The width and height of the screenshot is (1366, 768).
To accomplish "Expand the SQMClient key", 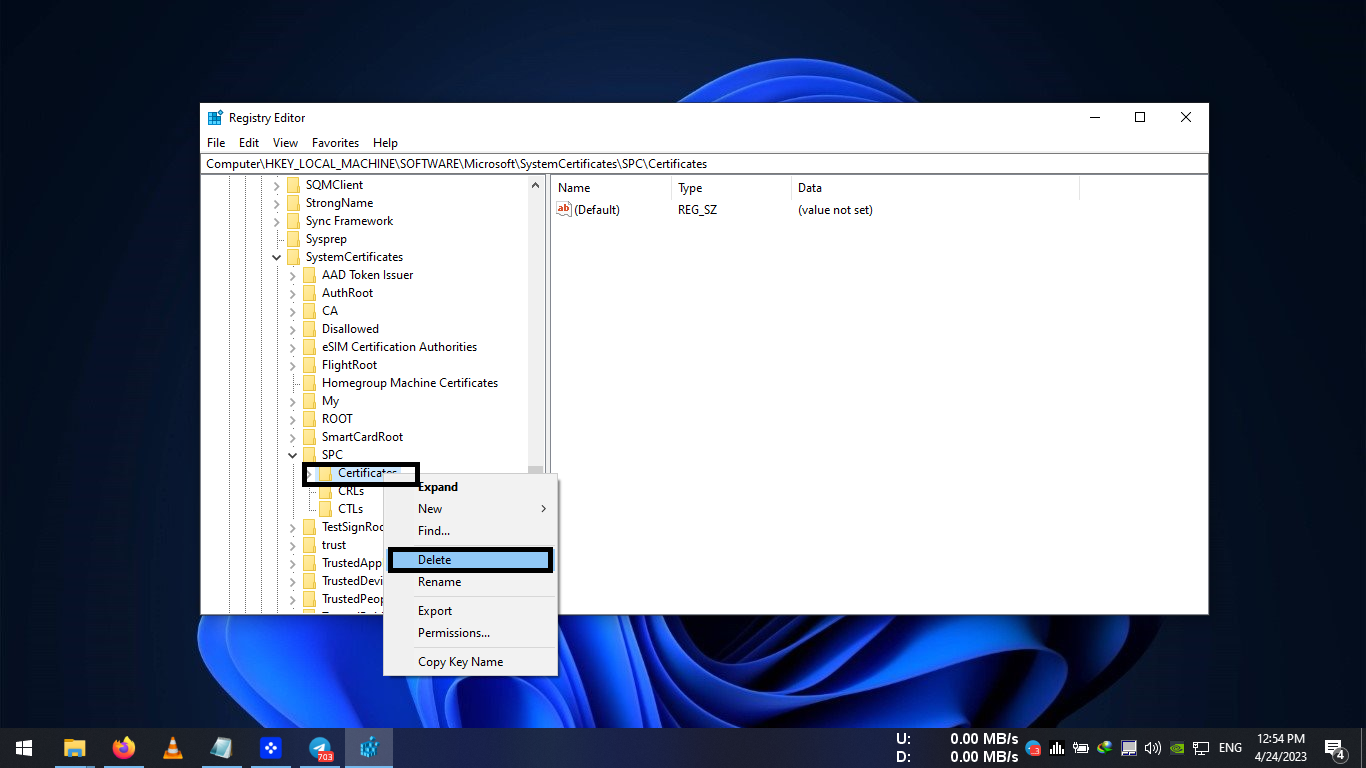I will click(x=277, y=185).
